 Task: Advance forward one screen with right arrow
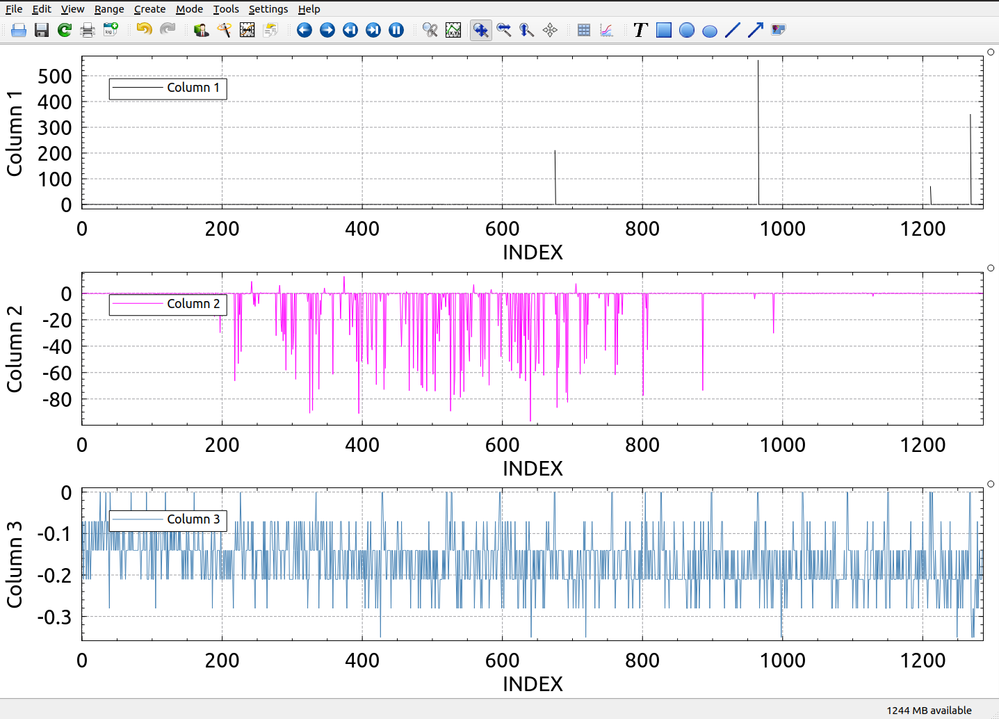[327, 31]
